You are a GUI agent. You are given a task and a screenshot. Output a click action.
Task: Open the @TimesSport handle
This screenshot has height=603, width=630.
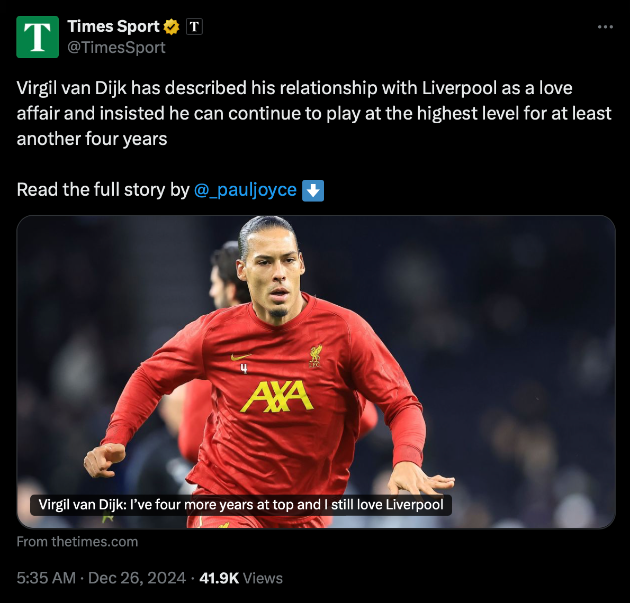(116, 47)
